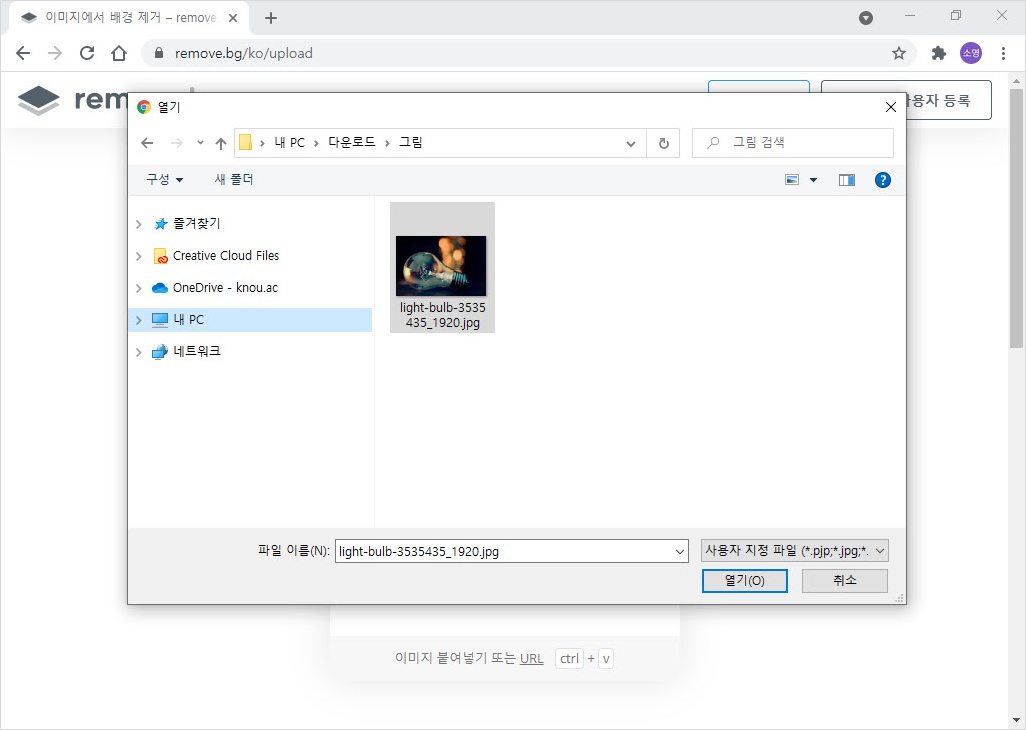
Task: Reload the remove.bg page
Action: (87, 53)
